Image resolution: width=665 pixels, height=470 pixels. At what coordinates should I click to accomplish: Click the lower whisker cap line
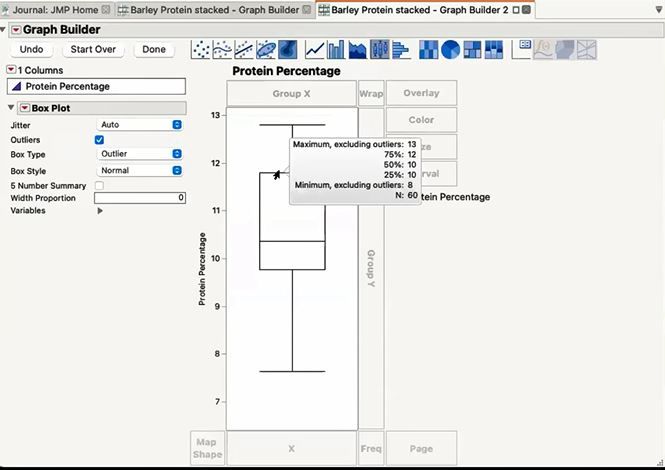point(292,372)
